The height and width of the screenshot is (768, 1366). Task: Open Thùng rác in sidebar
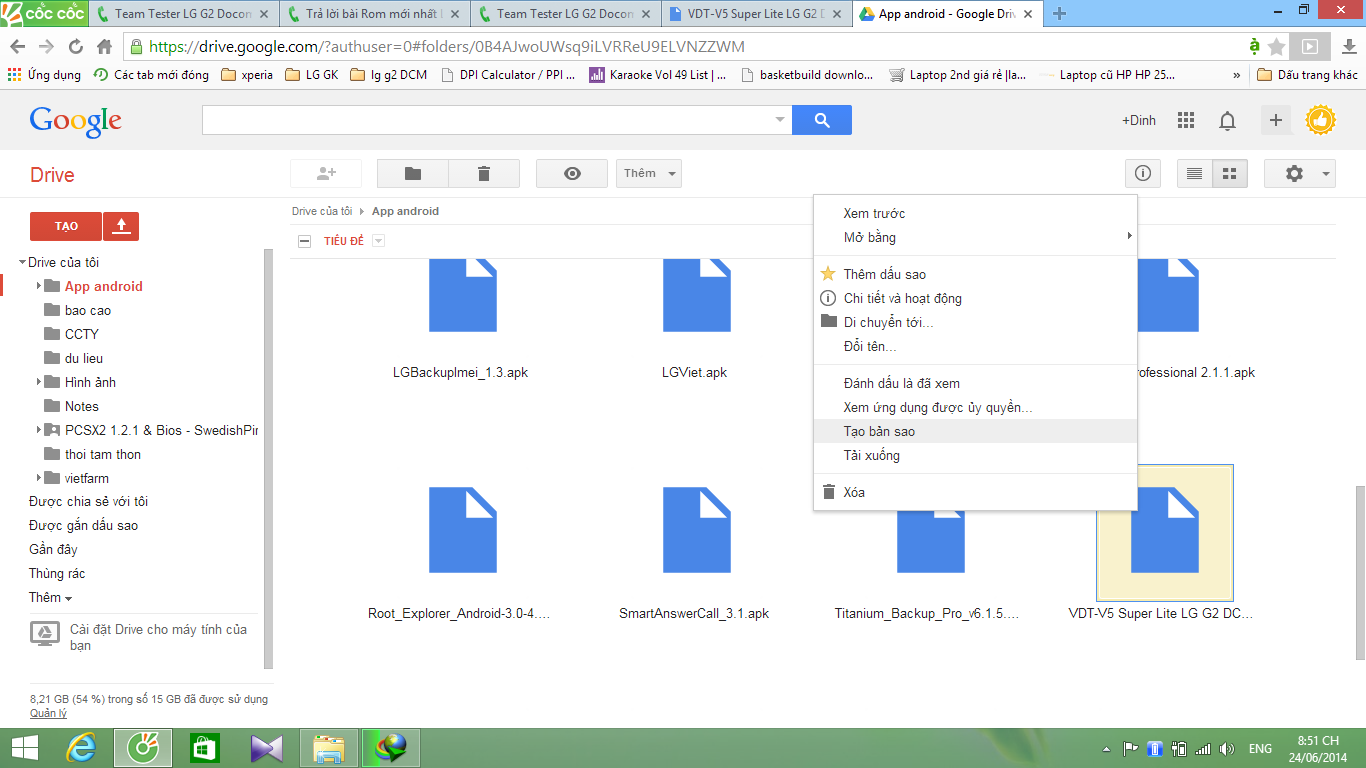pos(57,573)
